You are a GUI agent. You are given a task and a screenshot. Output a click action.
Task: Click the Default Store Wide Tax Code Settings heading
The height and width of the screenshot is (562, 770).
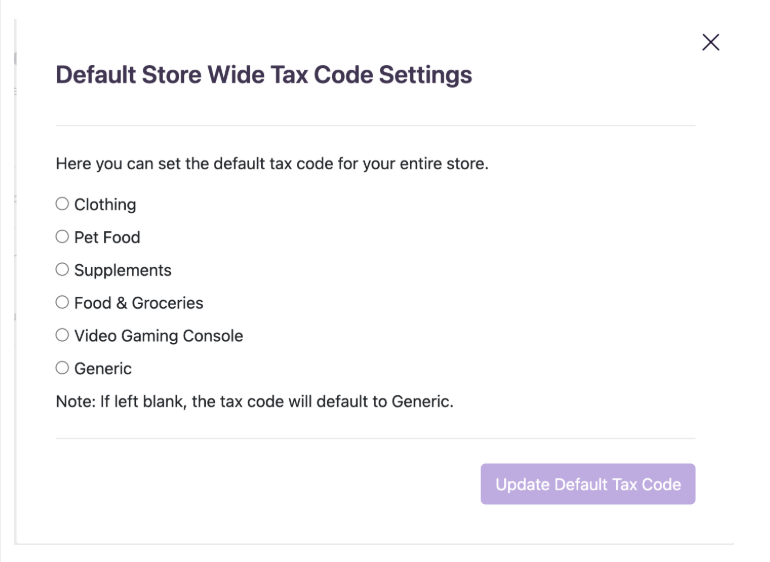(264, 75)
